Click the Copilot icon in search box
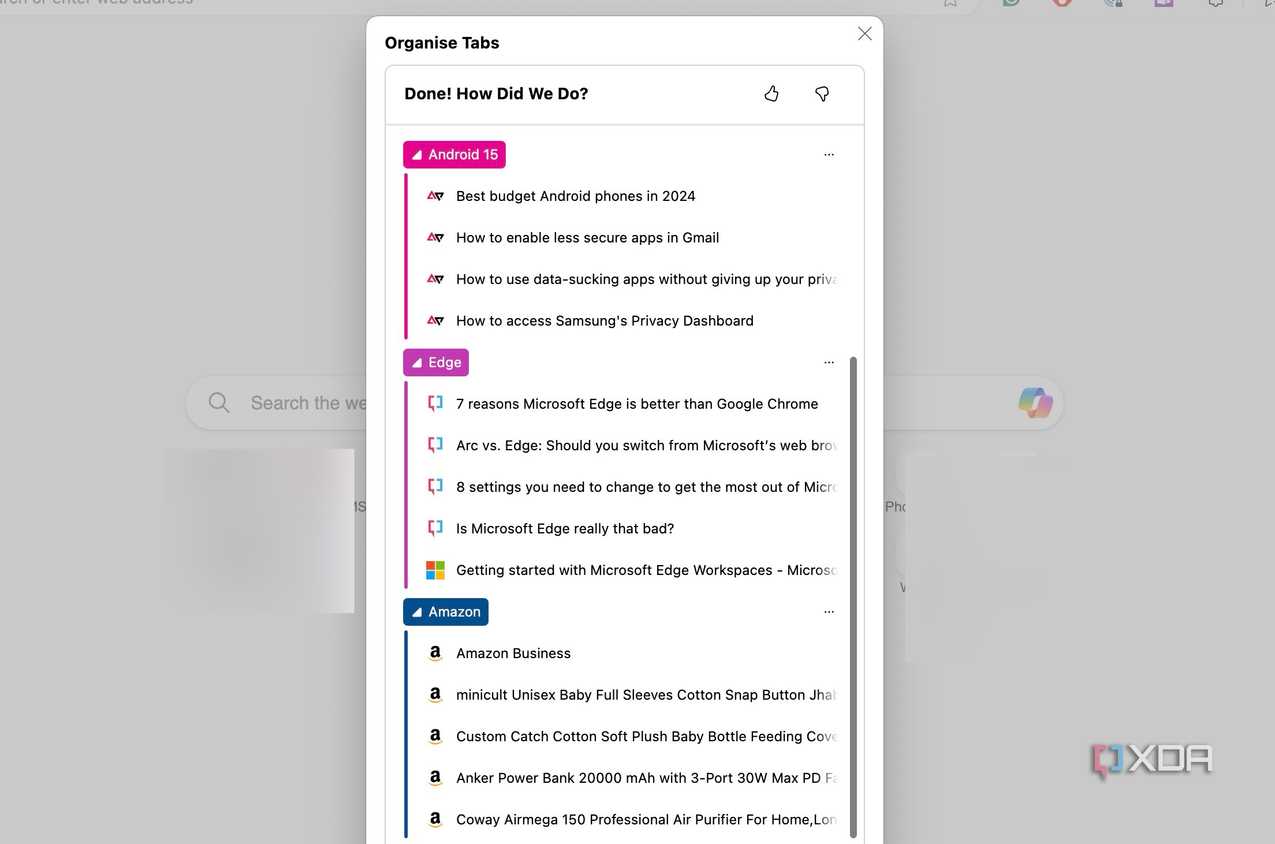Viewport: 1275px width, 844px height. [1035, 403]
